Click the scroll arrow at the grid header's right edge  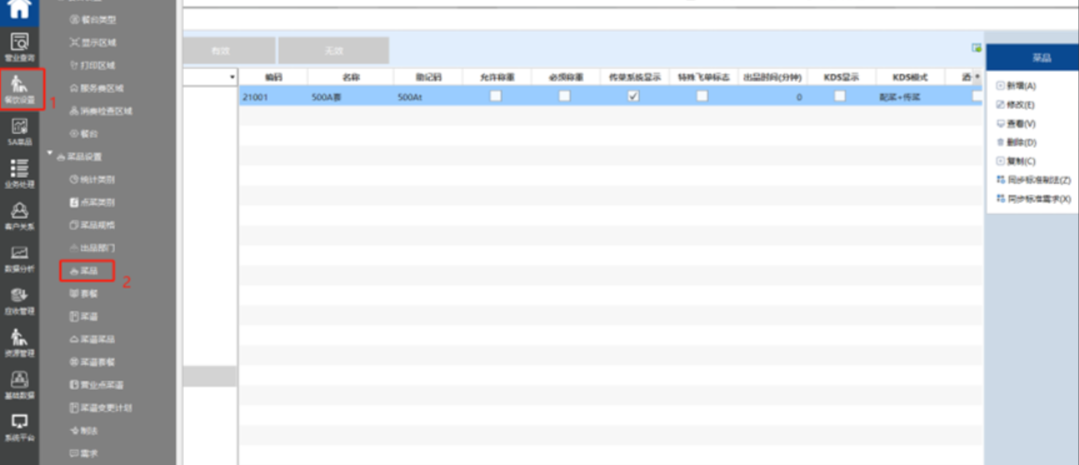pyautogui.click(x=977, y=77)
